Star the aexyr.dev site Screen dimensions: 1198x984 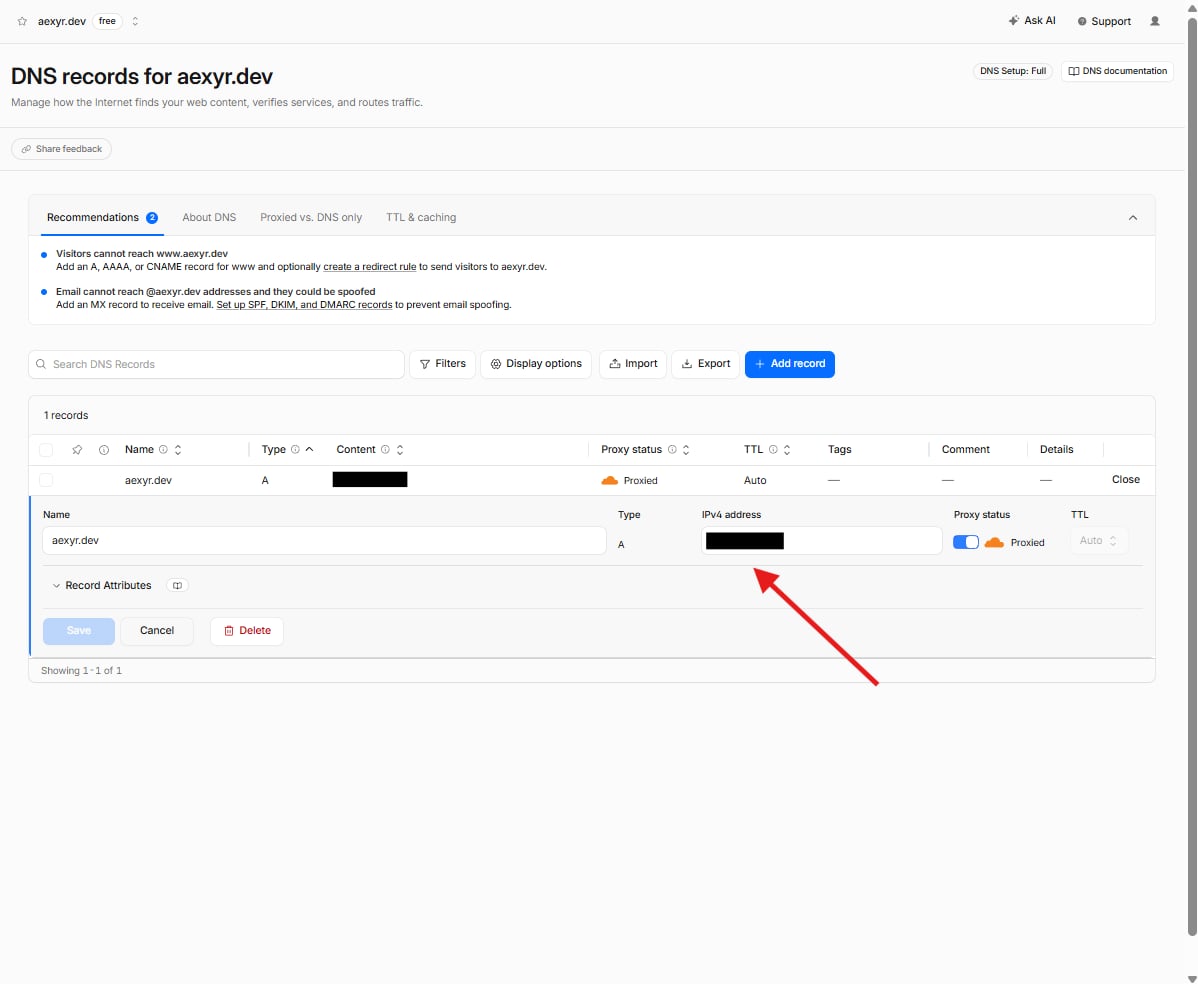click(22, 21)
